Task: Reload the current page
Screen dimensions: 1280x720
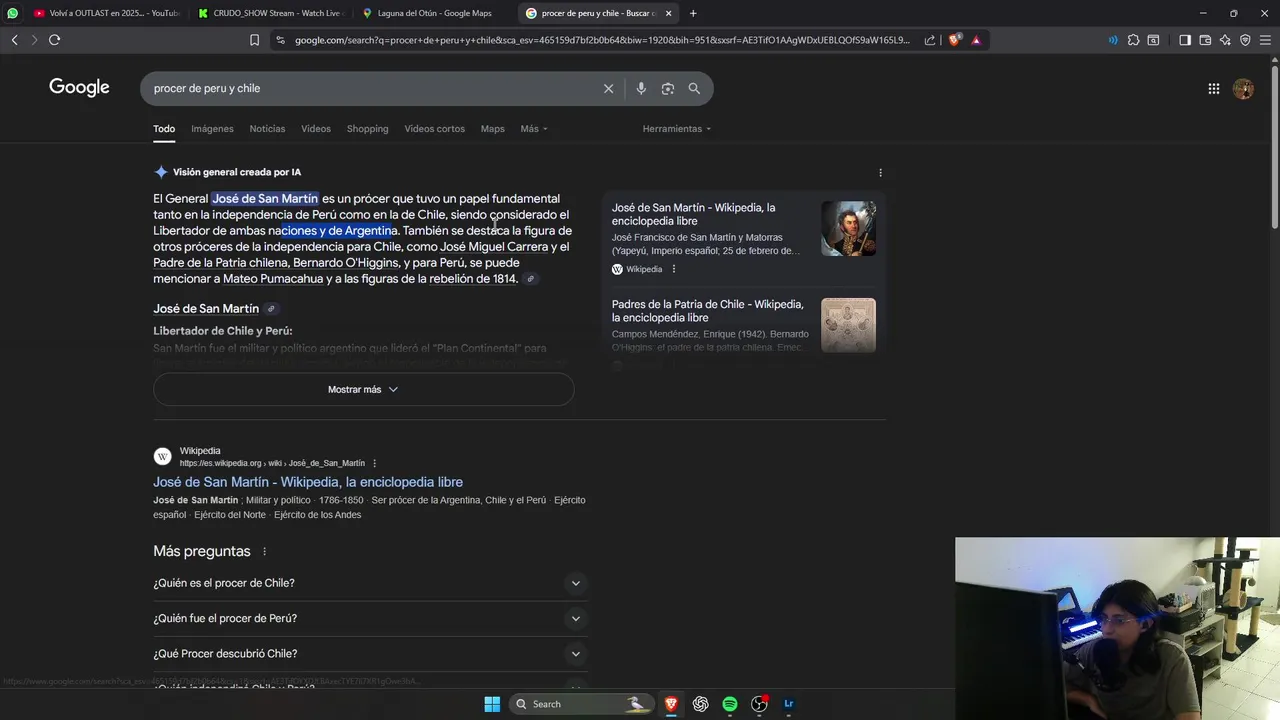Action: [54, 40]
